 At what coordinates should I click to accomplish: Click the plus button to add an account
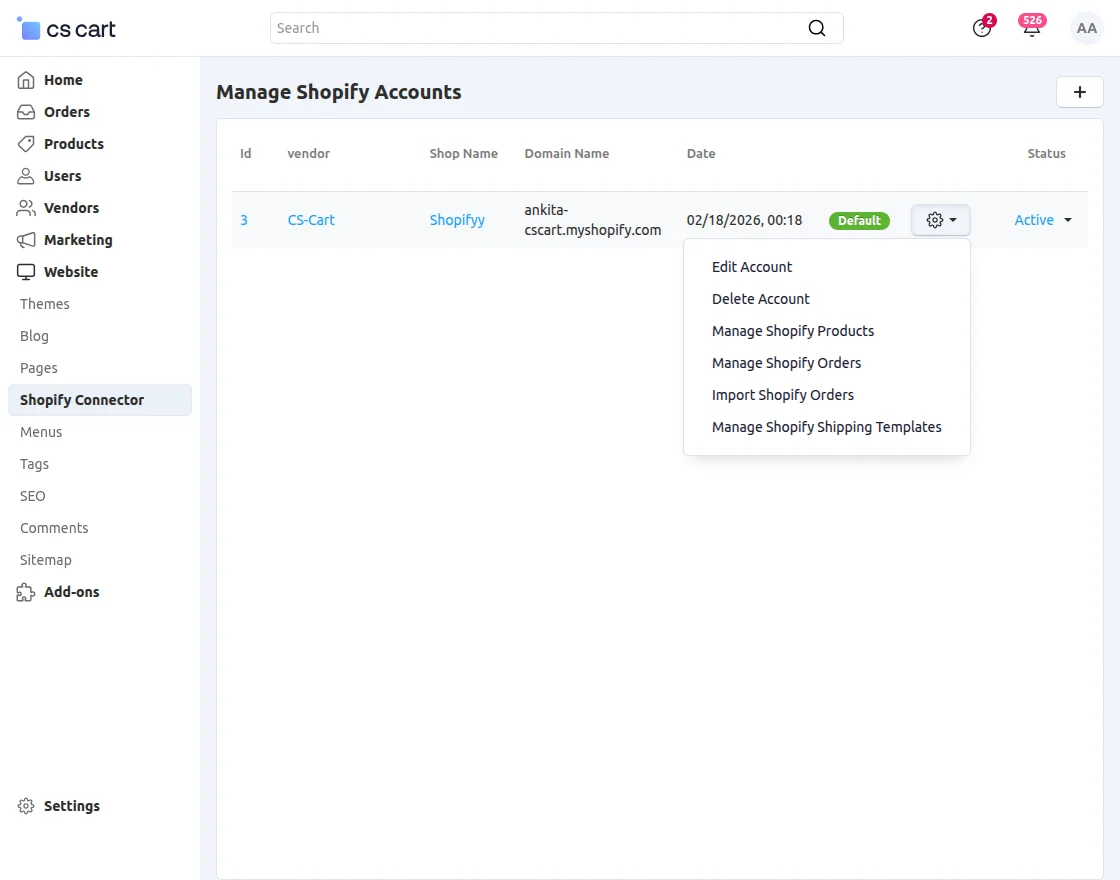pos(1079,91)
